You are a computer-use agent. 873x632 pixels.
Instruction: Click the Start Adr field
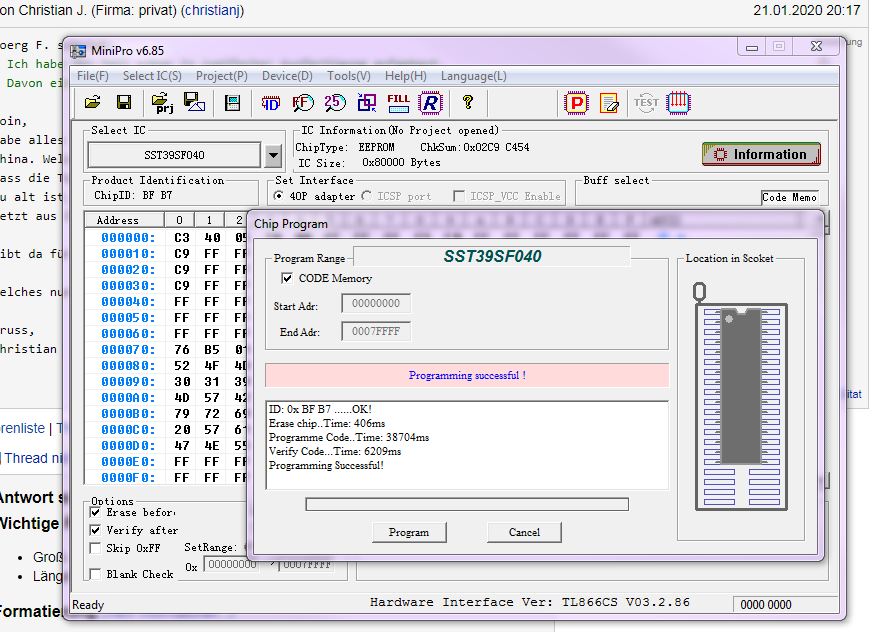[376, 303]
